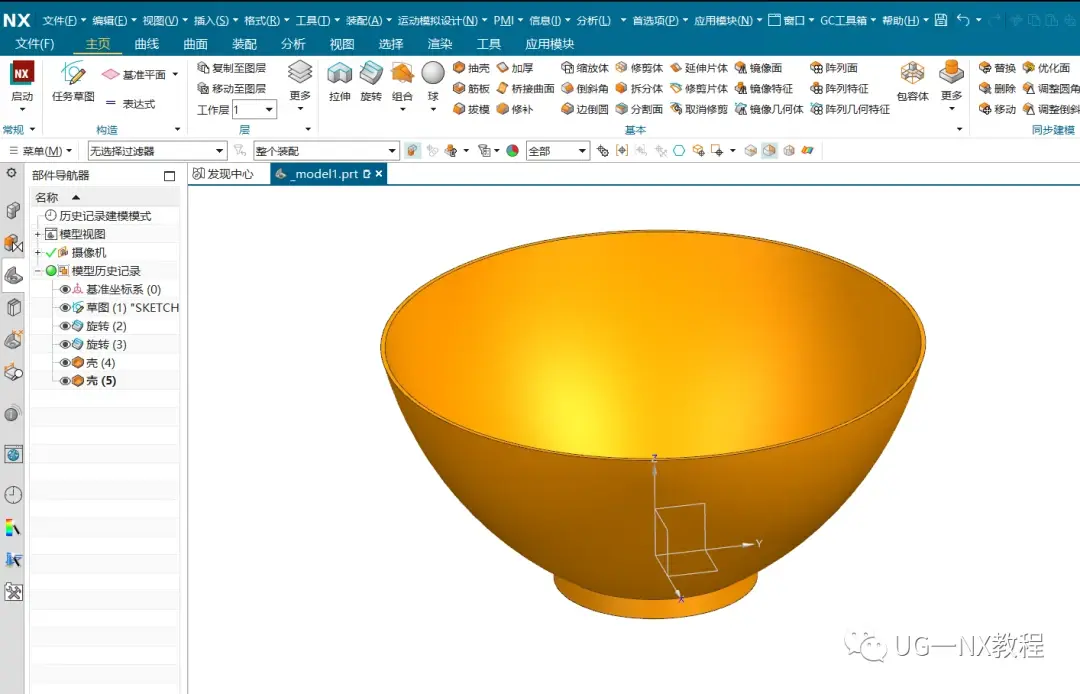Image resolution: width=1080 pixels, height=694 pixels.
Task: Select the 加厚 (Thicken) command
Action: click(x=515, y=67)
